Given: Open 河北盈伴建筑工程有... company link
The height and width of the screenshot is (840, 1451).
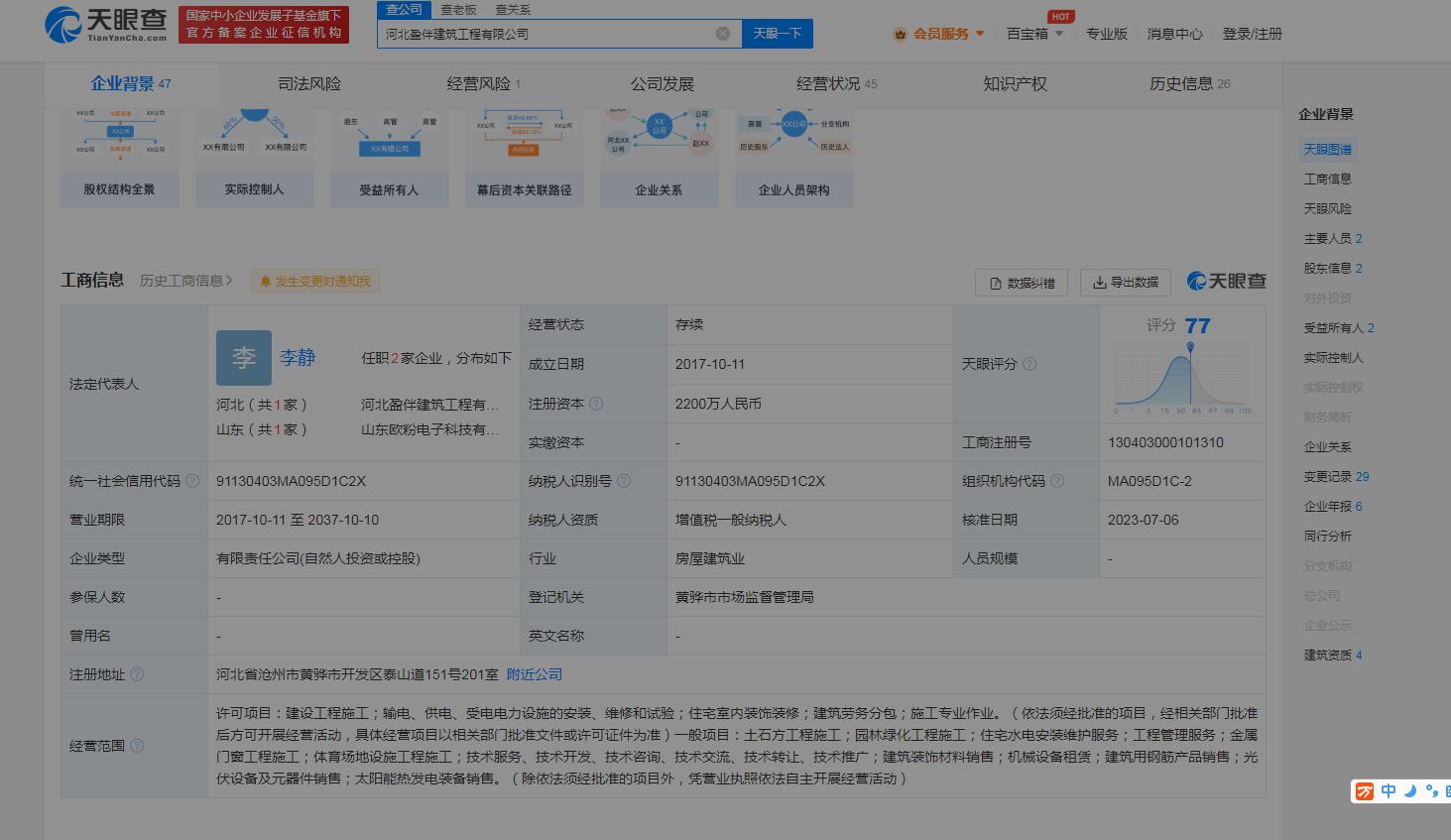Looking at the screenshot, I should click(430, 405).
